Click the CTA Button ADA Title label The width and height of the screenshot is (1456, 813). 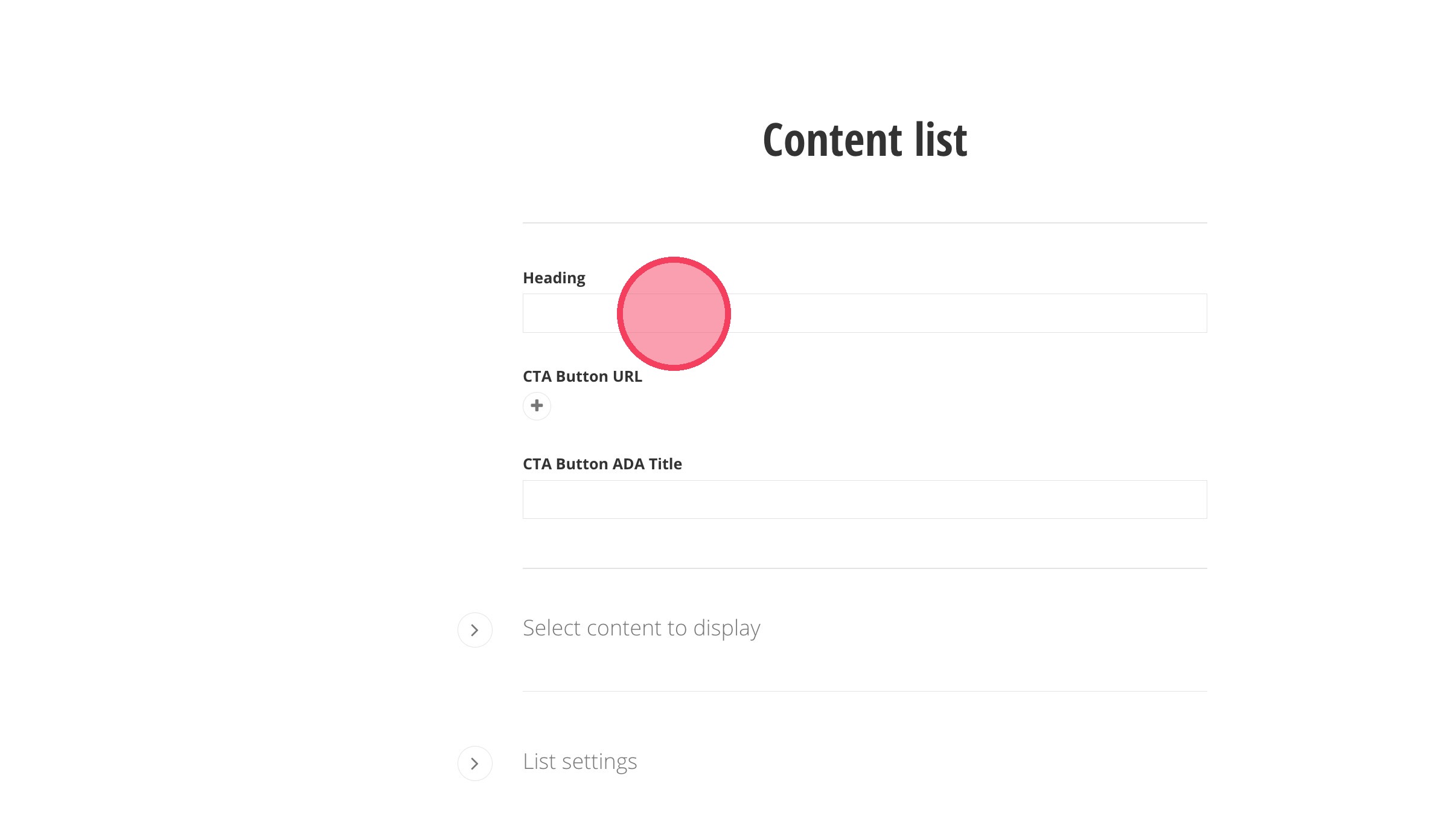click(602, 464)
